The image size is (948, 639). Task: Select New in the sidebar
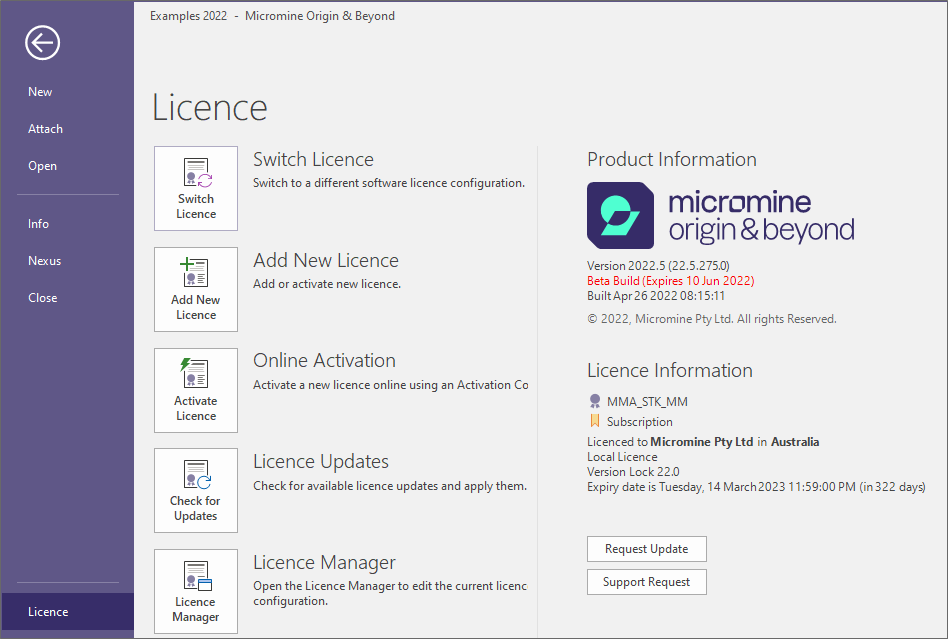click(x=40, y=92)
